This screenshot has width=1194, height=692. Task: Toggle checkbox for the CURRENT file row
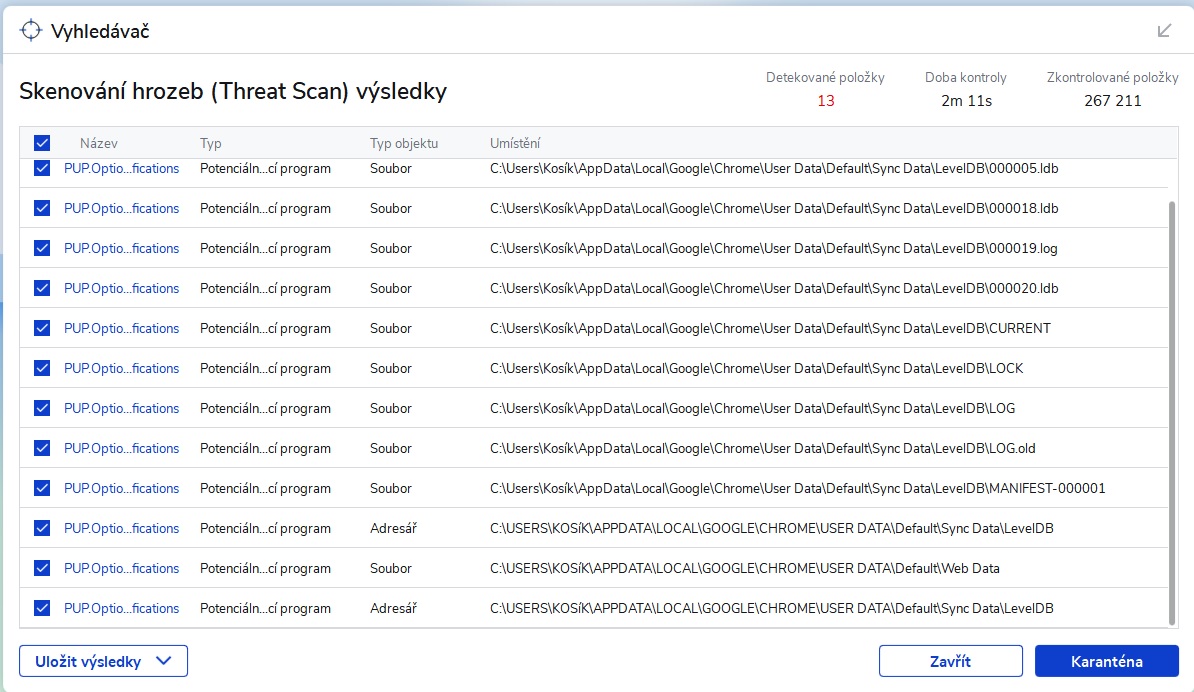pyautogui.click(x=42, y=328)
